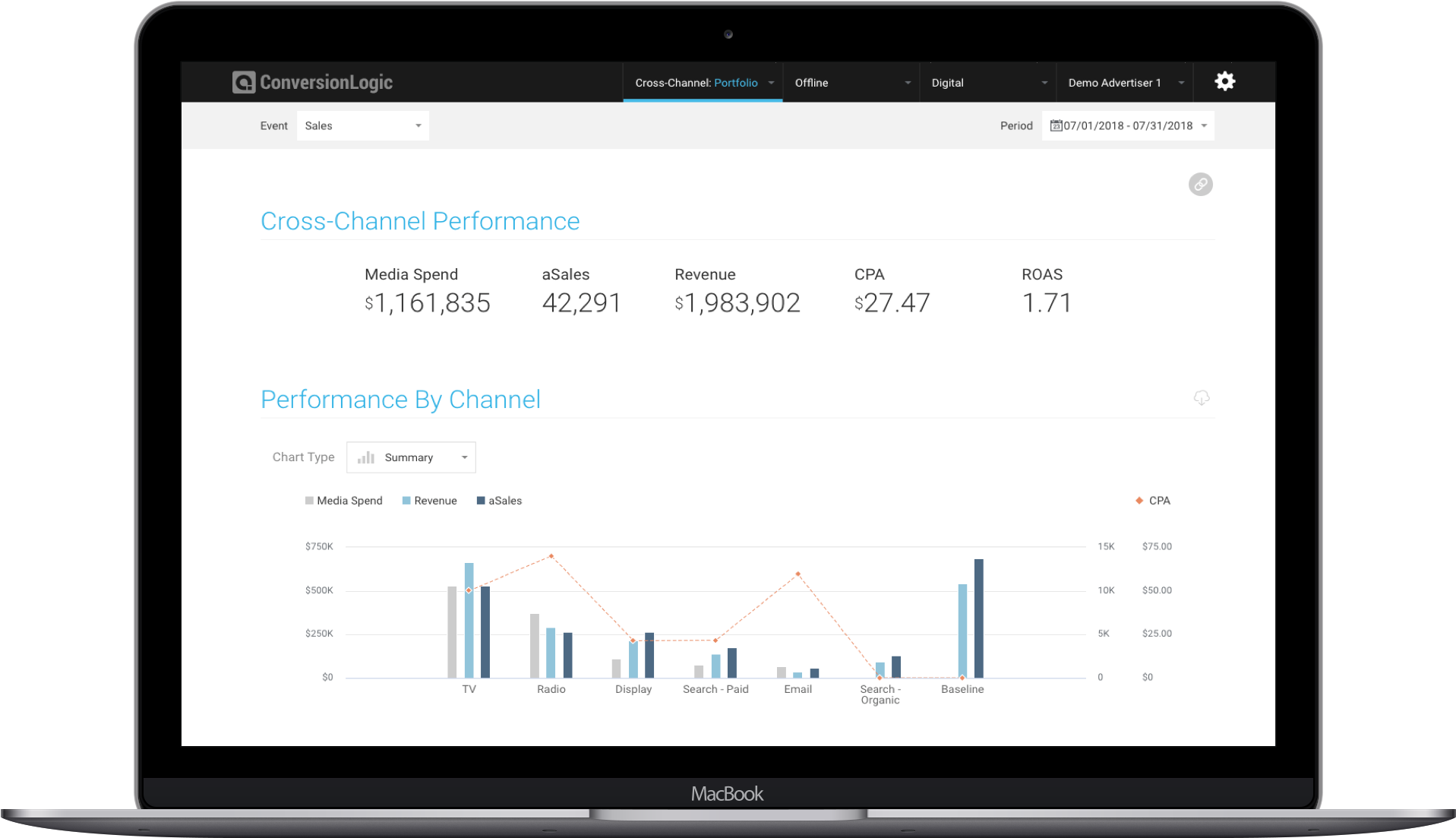
Task: Open the Period date range selector
Action: pos(1127,125)
